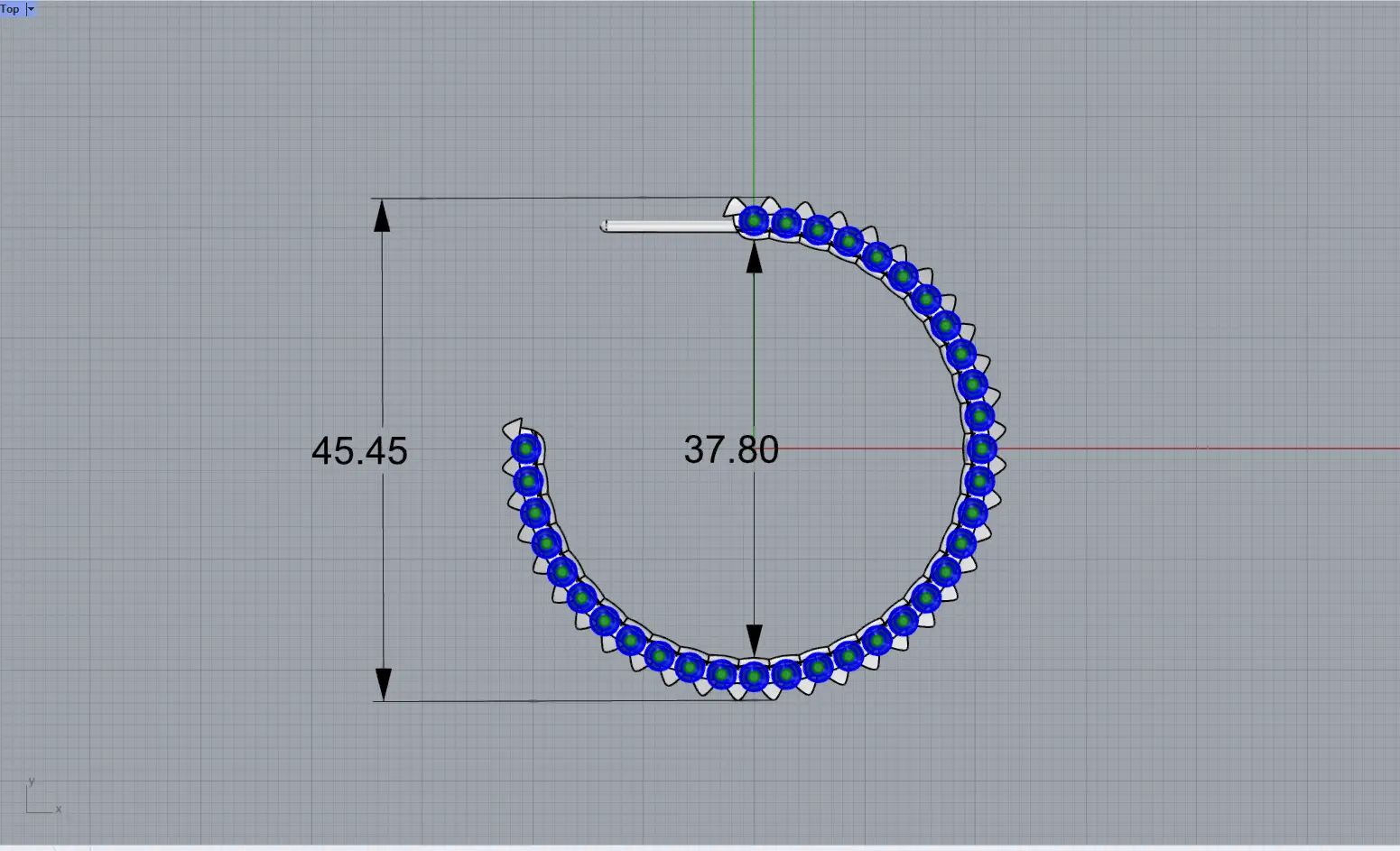Screen dimensions: 1400x851
Task: Select the 45.45 dimension text
Action: click(x=359, y=450)
